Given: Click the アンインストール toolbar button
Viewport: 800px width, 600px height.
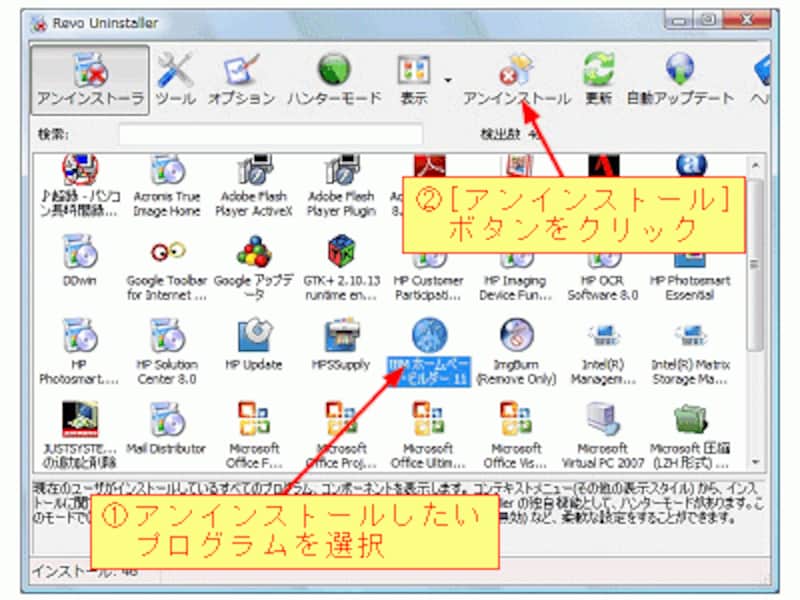Looking at the screenshot, I should 516,80.
